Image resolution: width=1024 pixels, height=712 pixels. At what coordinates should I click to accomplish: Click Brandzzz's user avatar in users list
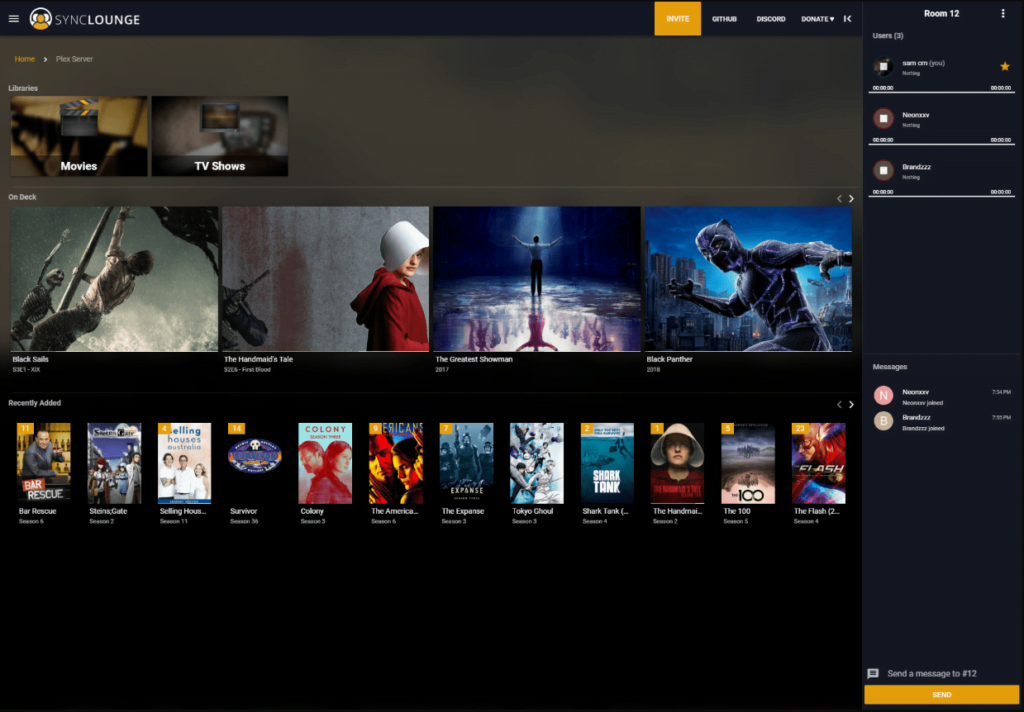click(x=883, y=171)
